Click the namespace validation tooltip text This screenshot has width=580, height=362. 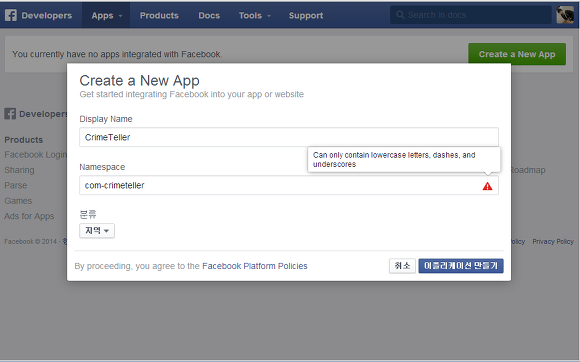(394, 159)
